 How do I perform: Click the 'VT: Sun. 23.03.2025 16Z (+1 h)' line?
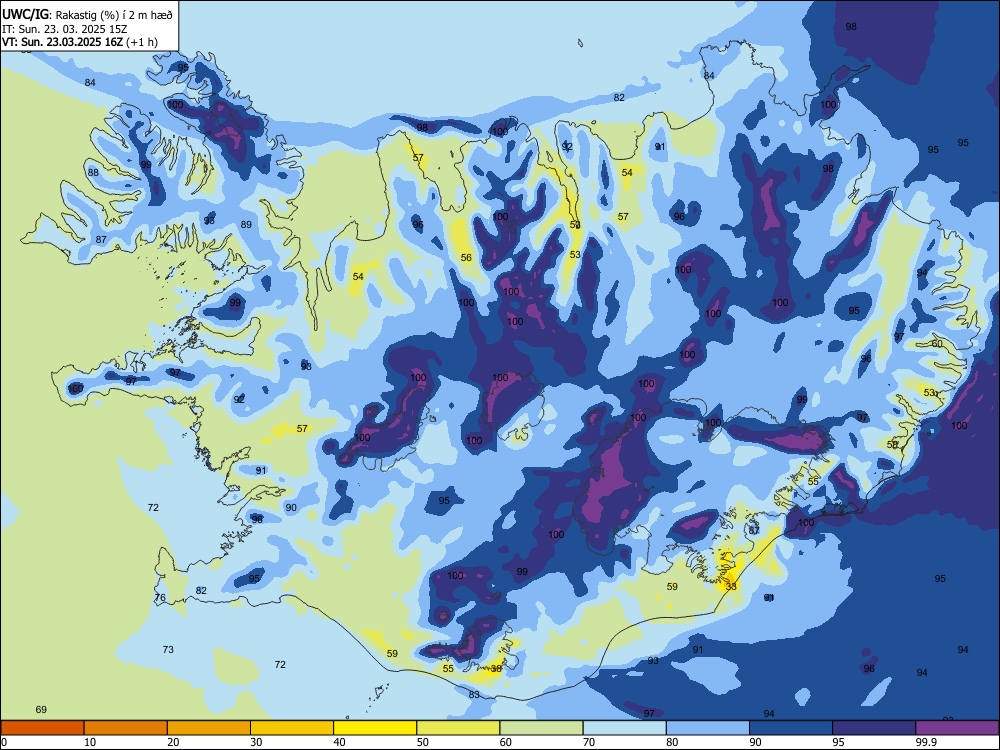(80, 42)
